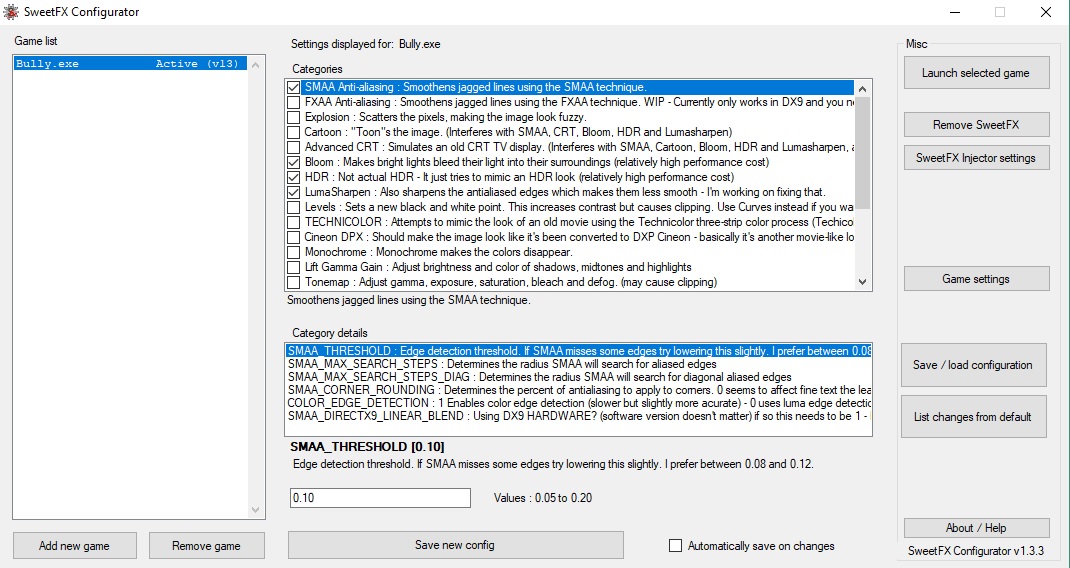Open Game settings

pyautogui.click(x=977, y=279)
